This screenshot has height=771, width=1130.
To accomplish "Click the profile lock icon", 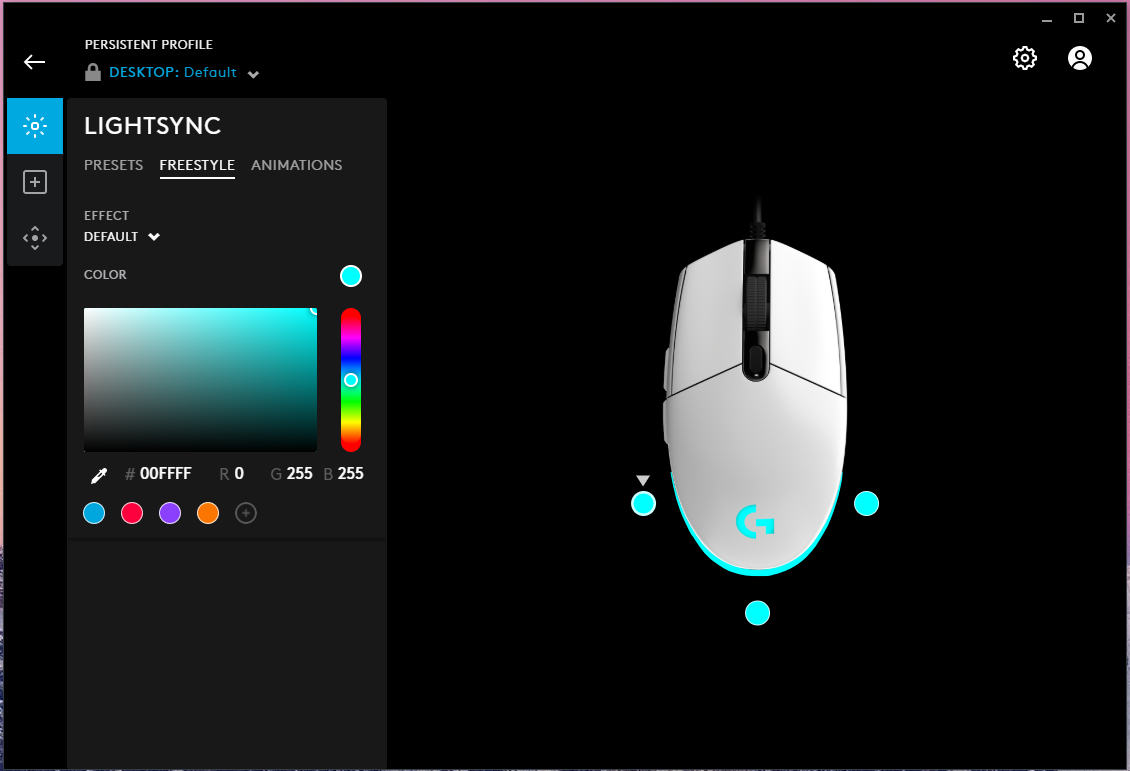I will point(93,72).
